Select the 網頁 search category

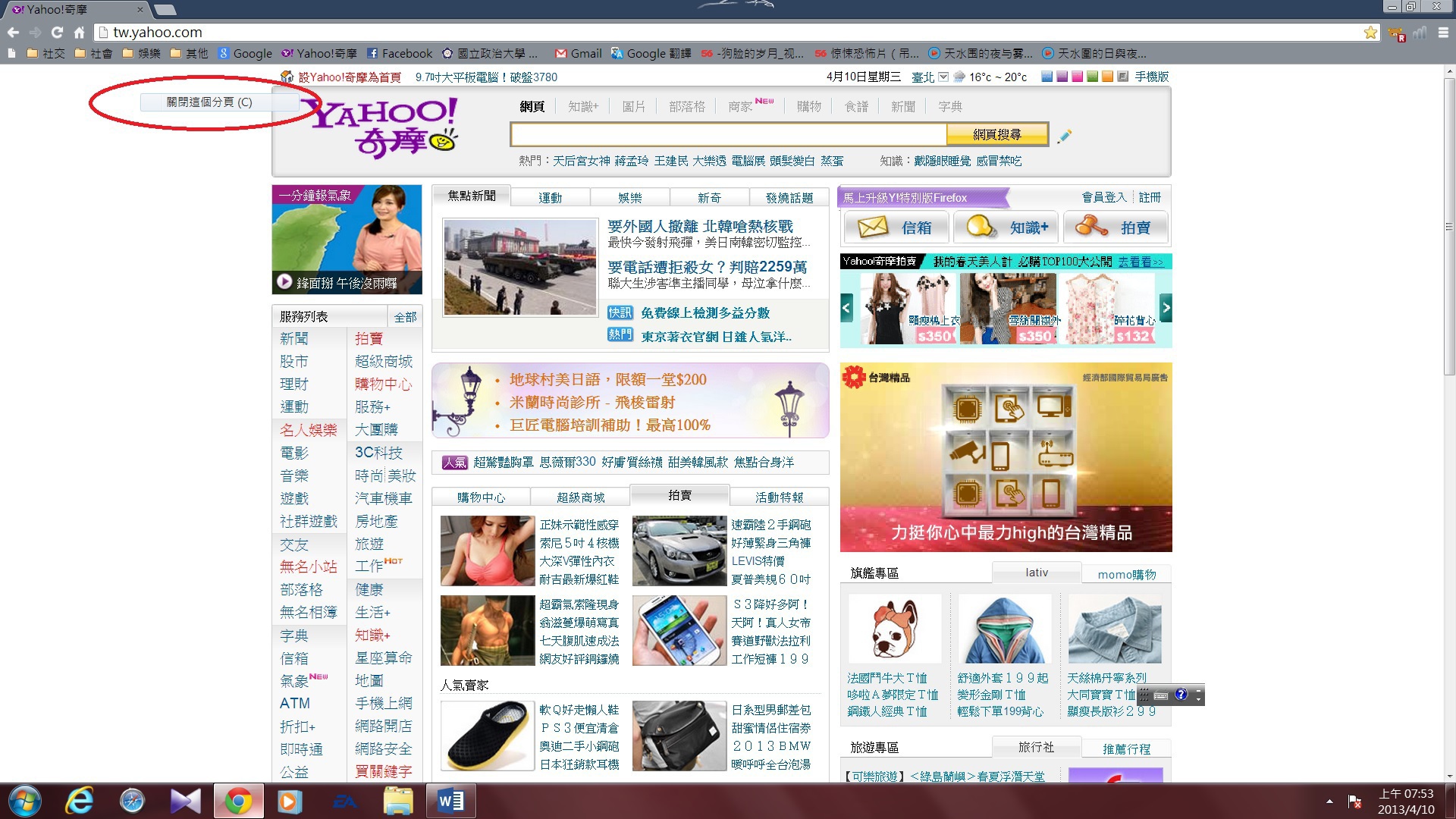[x=532, y=106]
